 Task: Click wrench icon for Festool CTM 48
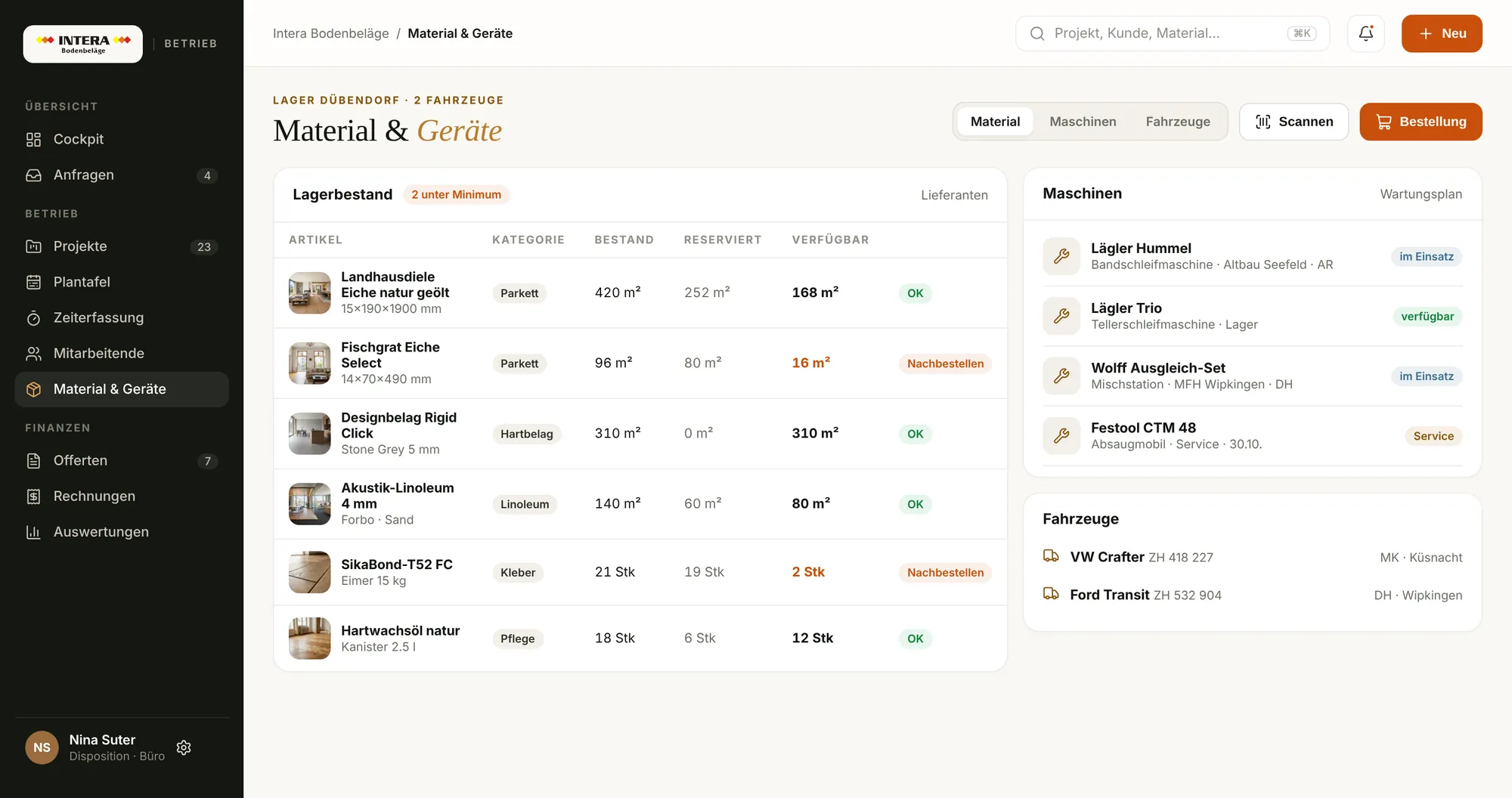point(1061,435)
